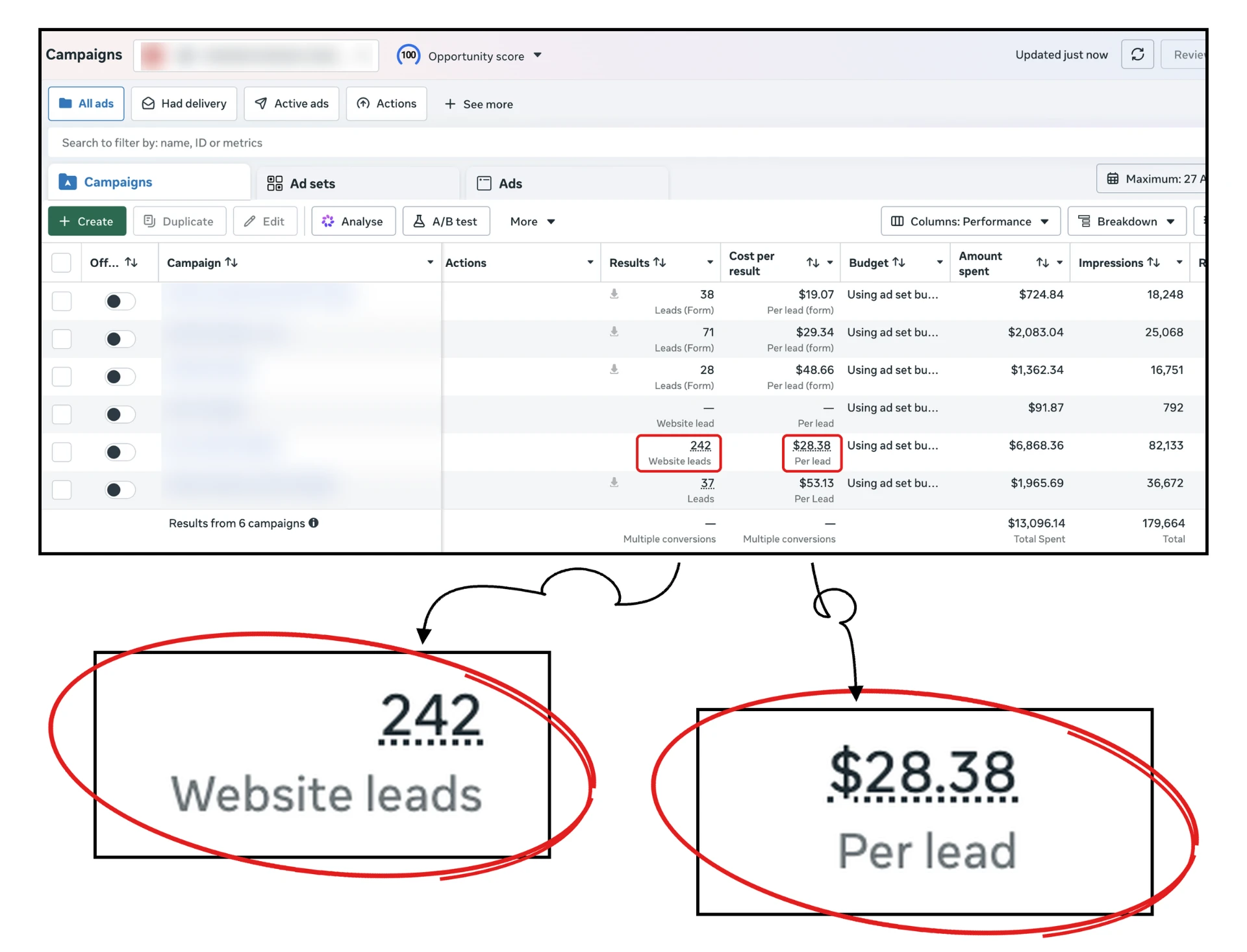The image size is (1247, 952).
Task: Select the All ads filter tab
Action: pyautogui.click(x=86, y=104)
